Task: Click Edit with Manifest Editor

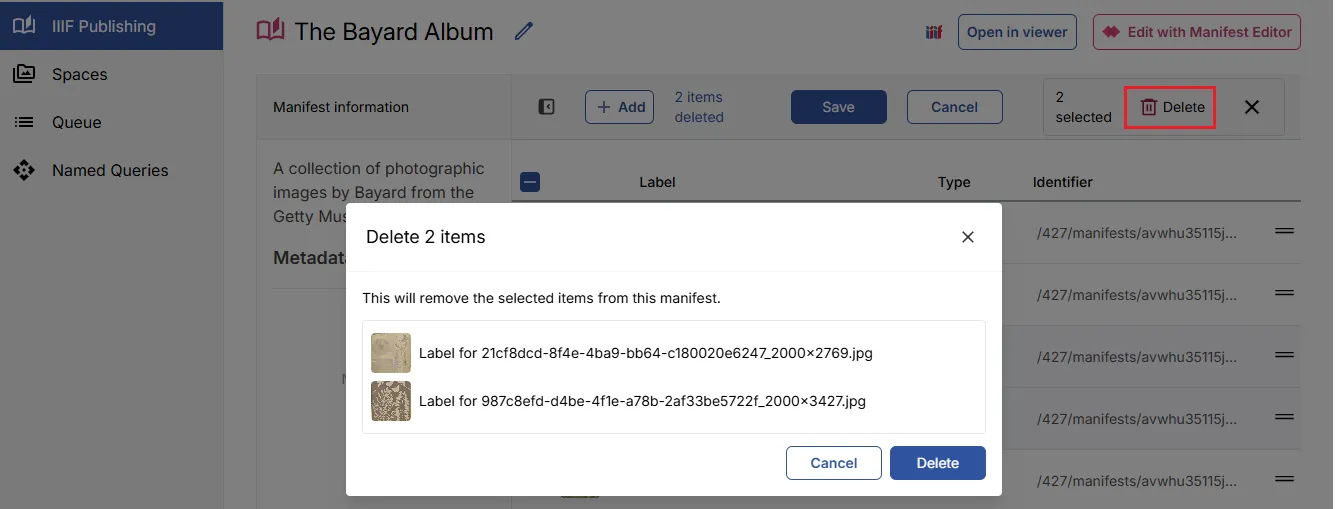Action: point(1196,32)
